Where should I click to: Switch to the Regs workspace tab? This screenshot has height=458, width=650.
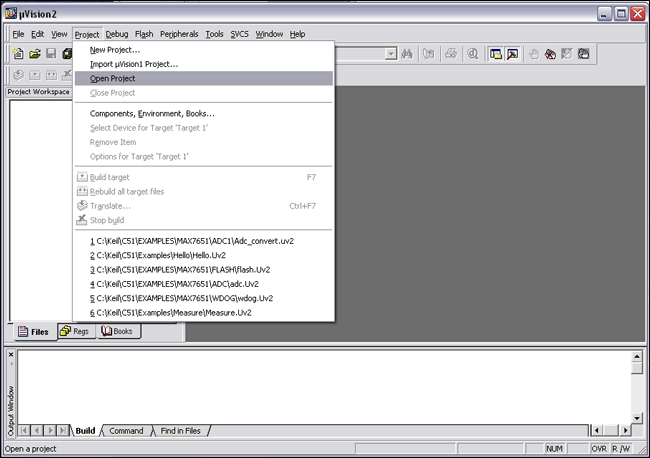click(75, 331)
